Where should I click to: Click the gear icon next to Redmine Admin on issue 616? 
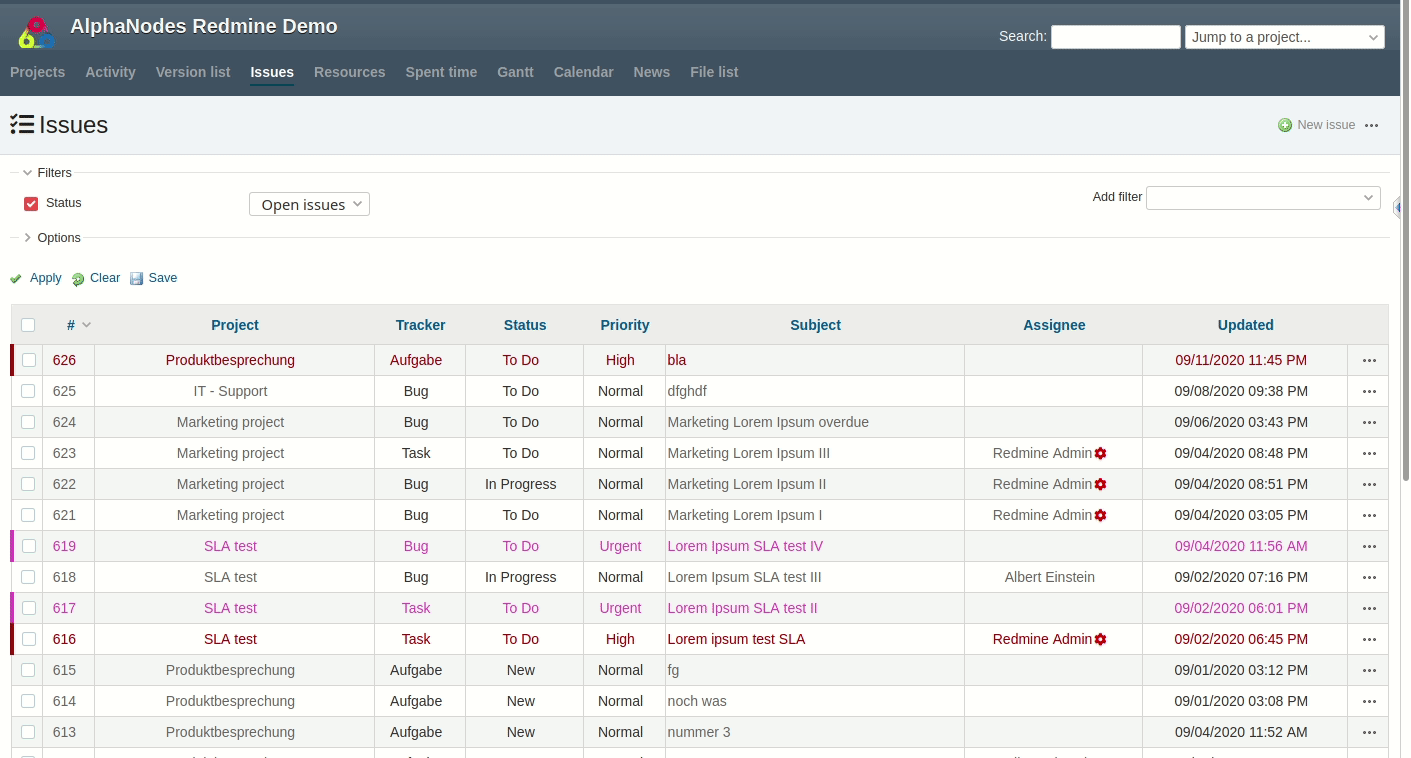point(1100,639)
